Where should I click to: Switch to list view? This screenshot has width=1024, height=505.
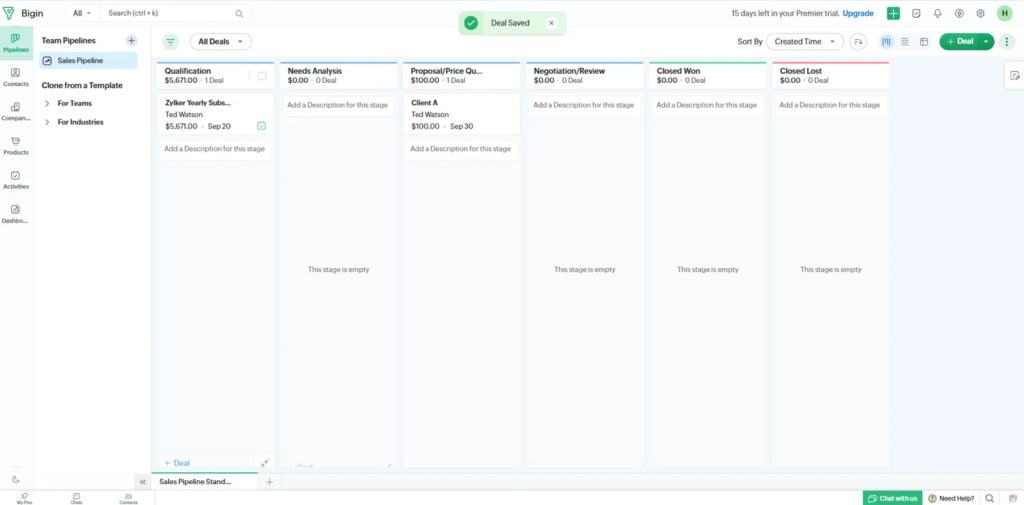904,41
